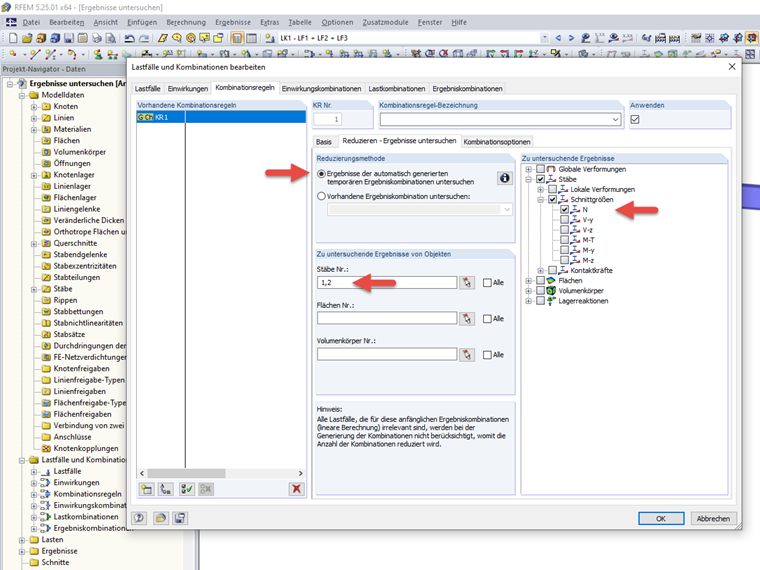Switch to the Einwirkungen tab
The width and height of the screenshot is (760, 570).
[x=188, y=89]
